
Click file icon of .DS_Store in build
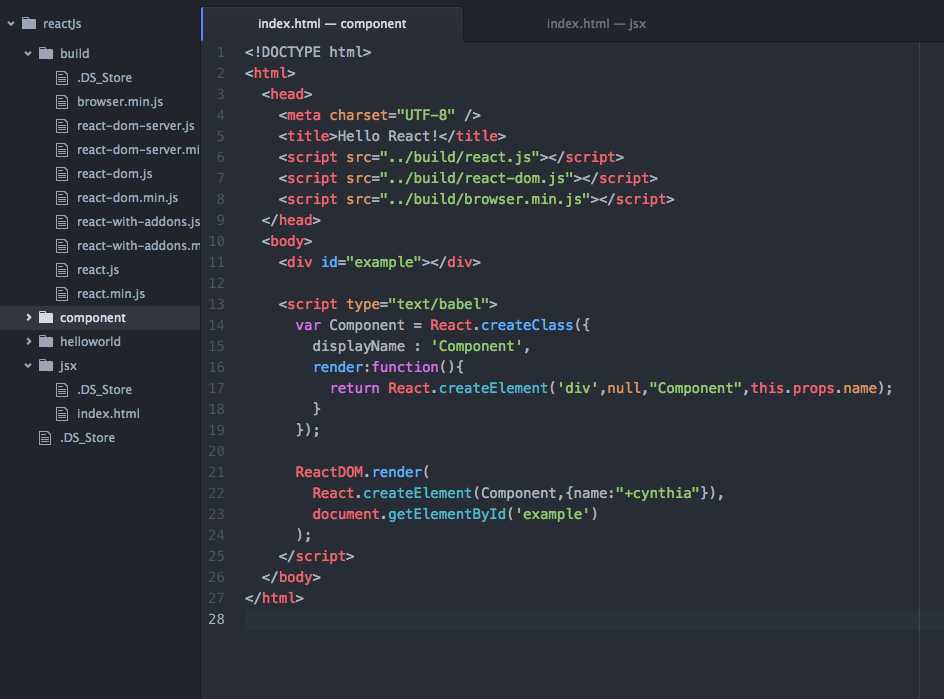pyautogui.click(x=62, y=78)
